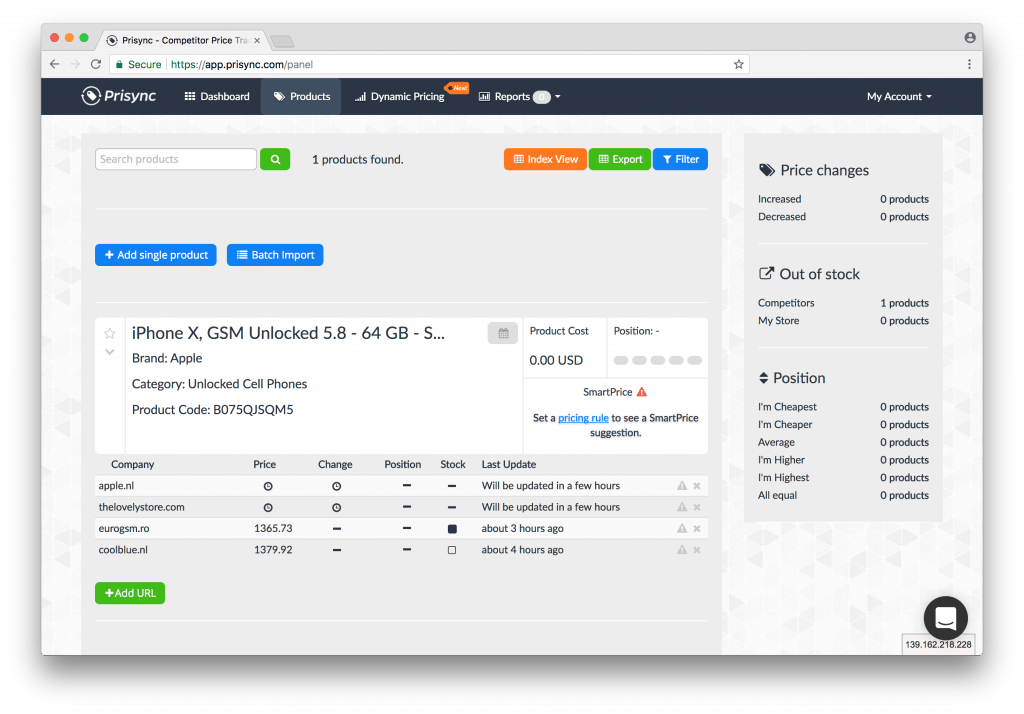Screen dimensions: 1024x714
Task: Expand the Reports dropdown menu
Action: click(x=519, y=97)
